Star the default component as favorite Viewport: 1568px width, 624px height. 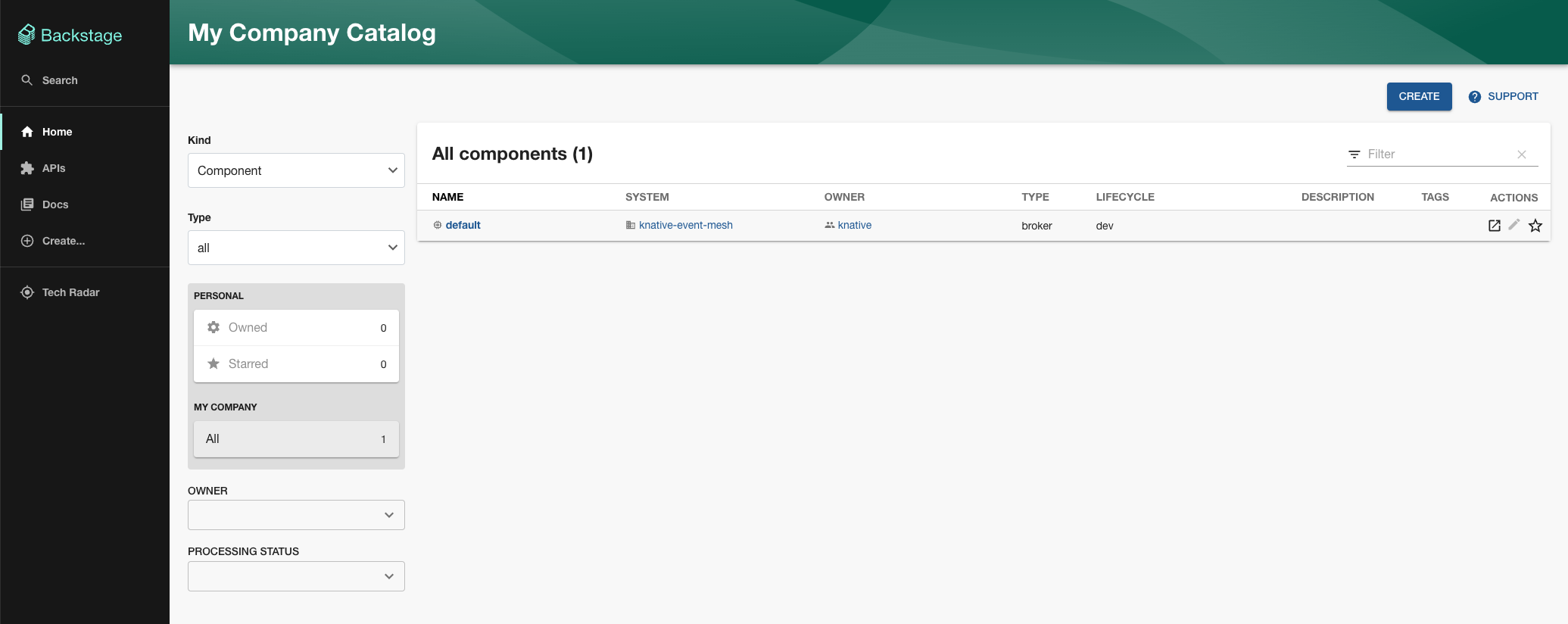pos(1535,226)
